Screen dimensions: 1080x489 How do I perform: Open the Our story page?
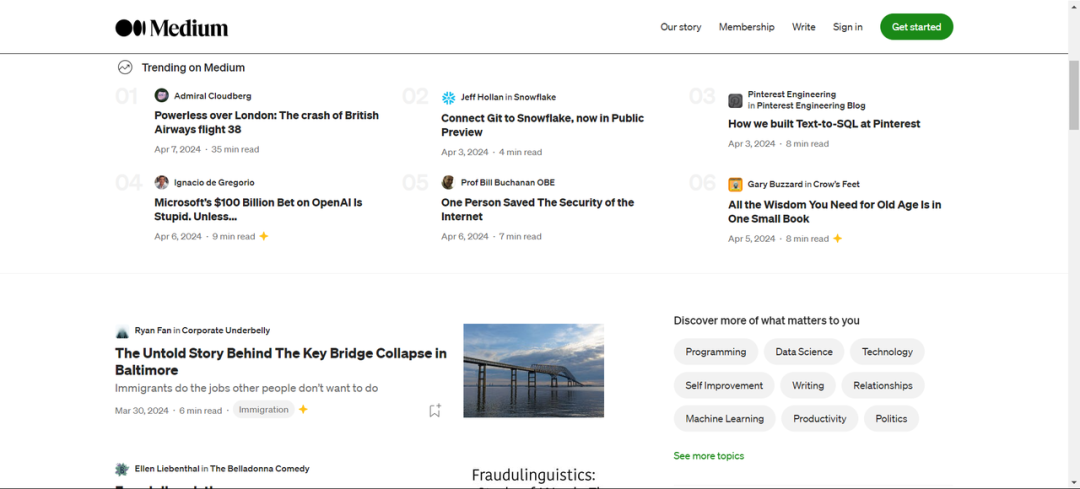(x=681, y=27)
